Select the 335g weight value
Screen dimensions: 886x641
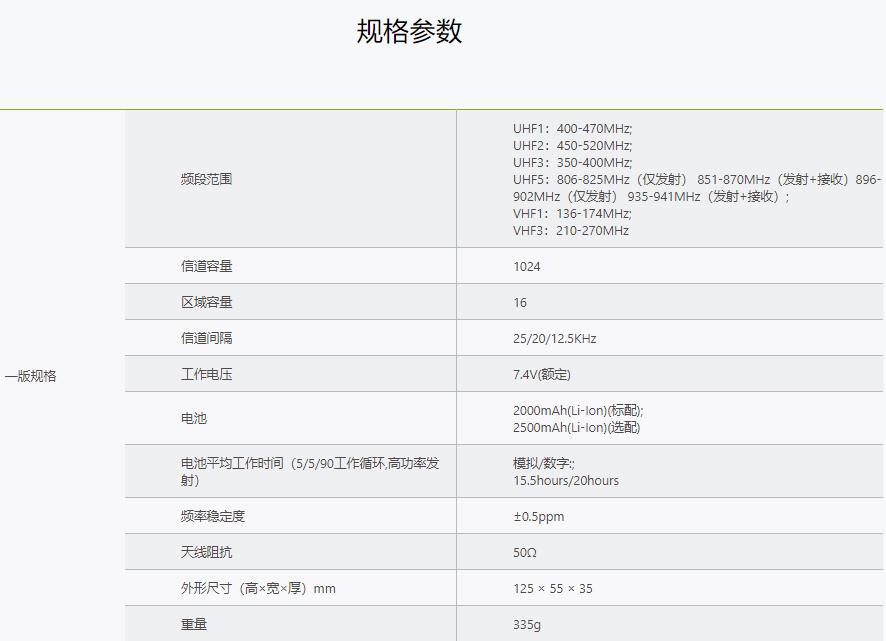[527, 624]
